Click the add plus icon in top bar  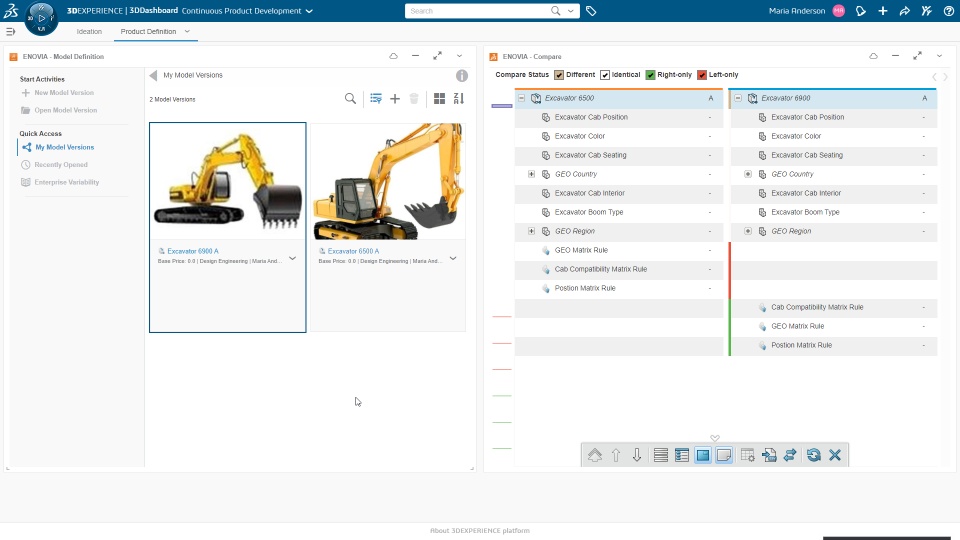coord(883,11)
